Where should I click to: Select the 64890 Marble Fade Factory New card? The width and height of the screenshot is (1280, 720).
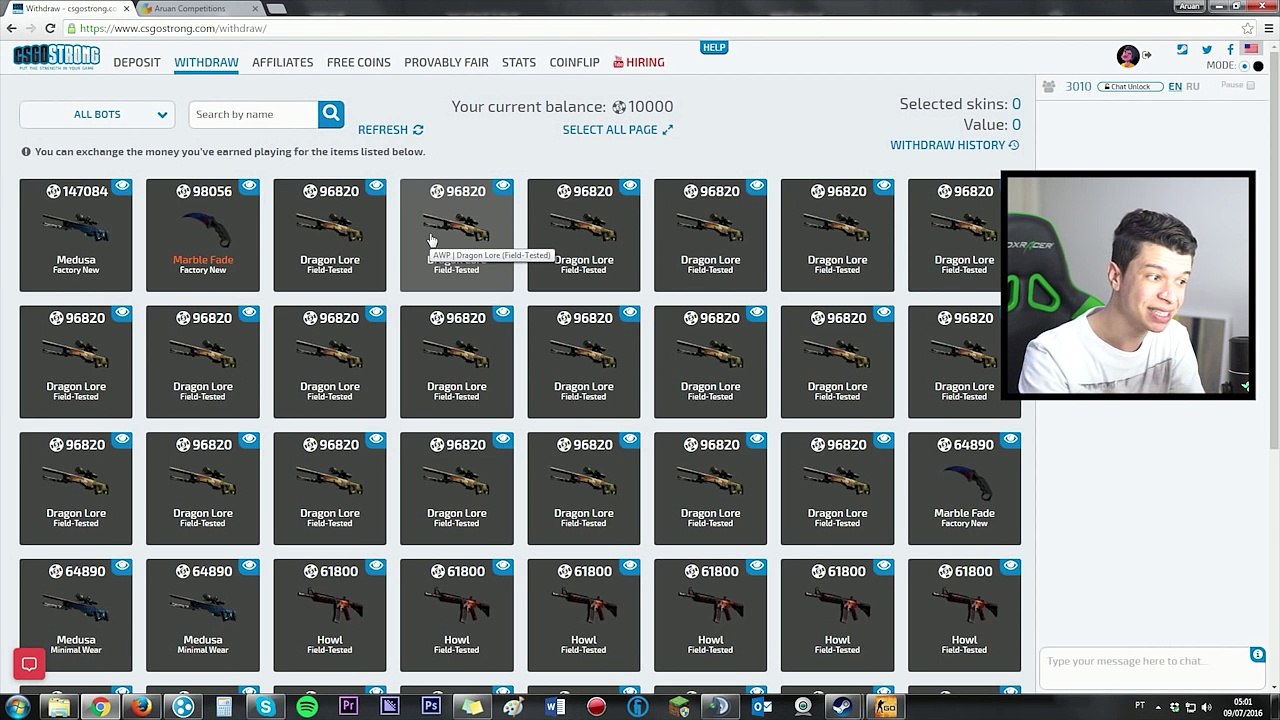click(965, 489)
